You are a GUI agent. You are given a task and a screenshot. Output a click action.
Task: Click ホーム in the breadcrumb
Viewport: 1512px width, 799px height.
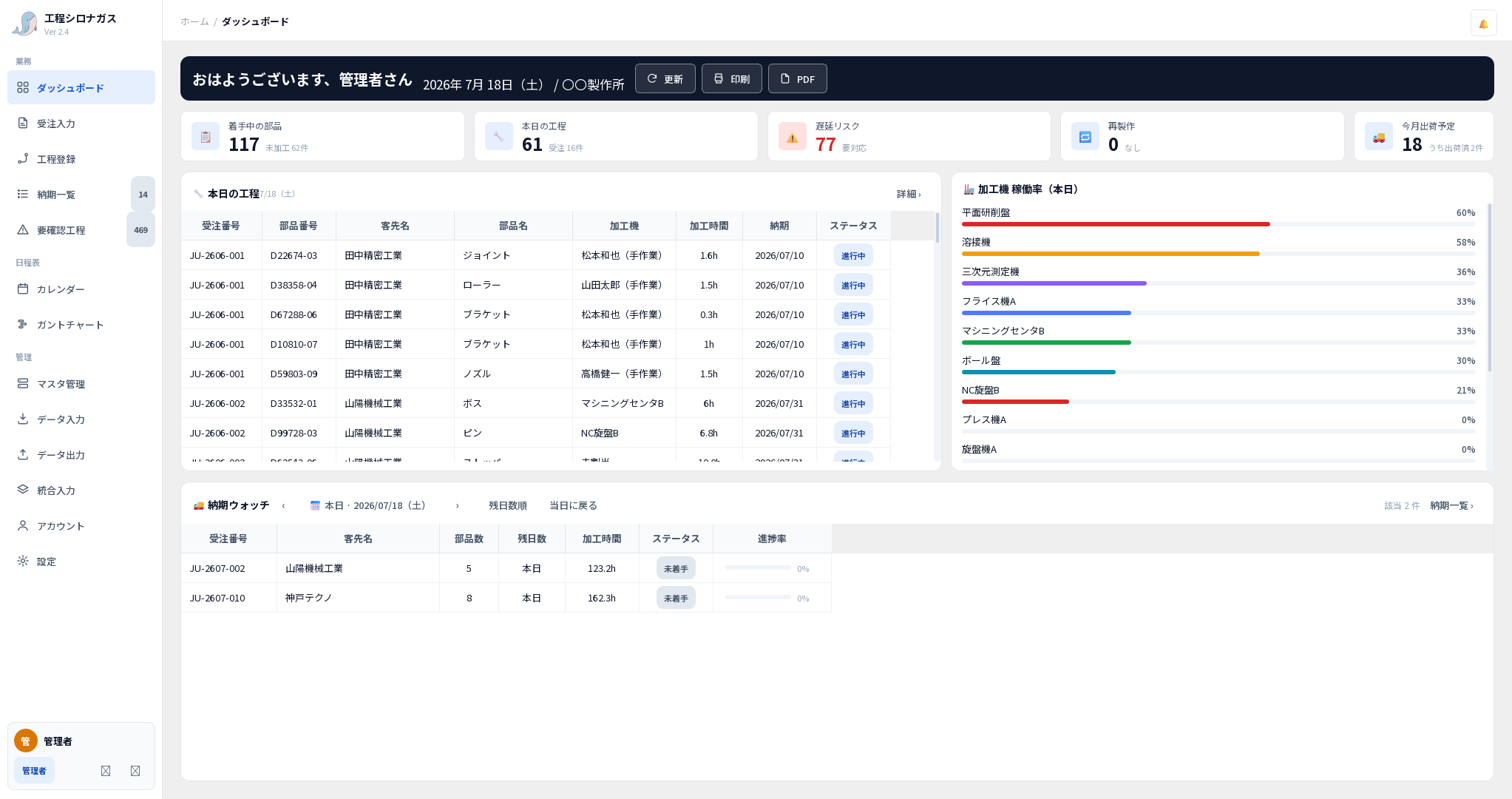[194, 21]
